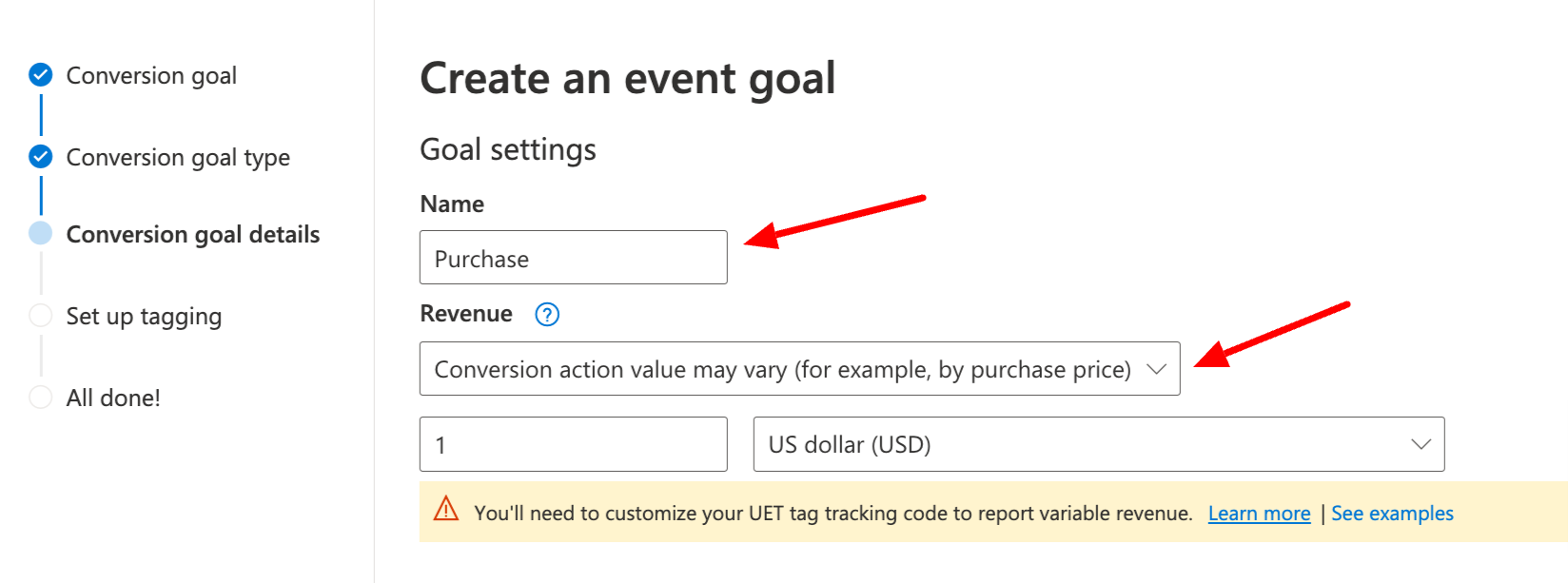This screenshot has height=583, width=1568.
Task: Click the Conversion goal details step circle
Action: pyautogui.click(x=41, y=233)
